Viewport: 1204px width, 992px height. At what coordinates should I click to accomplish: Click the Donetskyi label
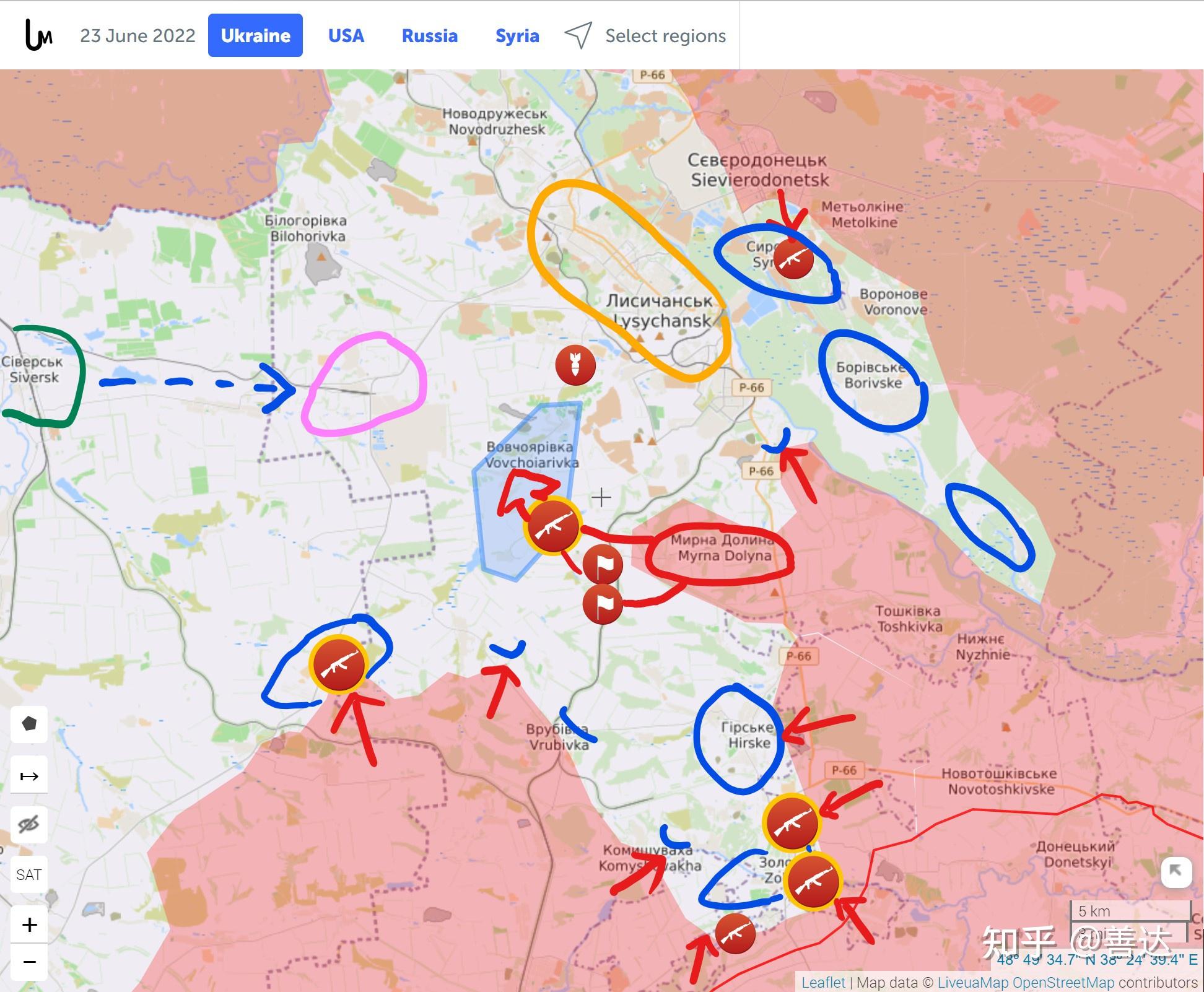(1076, 853)
